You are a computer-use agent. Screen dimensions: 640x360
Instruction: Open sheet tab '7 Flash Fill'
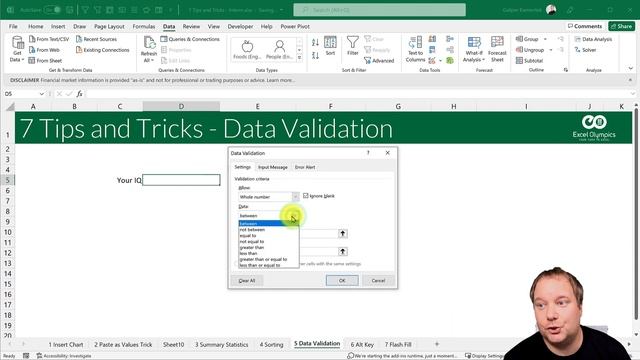click(398, 344)
